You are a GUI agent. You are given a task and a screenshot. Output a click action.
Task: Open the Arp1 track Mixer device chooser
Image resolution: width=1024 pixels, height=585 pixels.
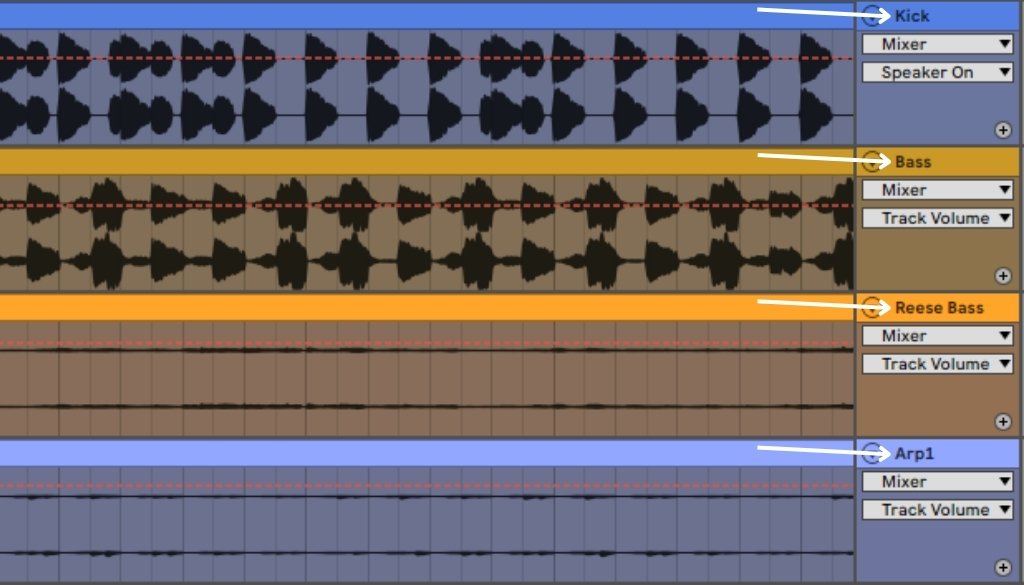click(938, 481)
